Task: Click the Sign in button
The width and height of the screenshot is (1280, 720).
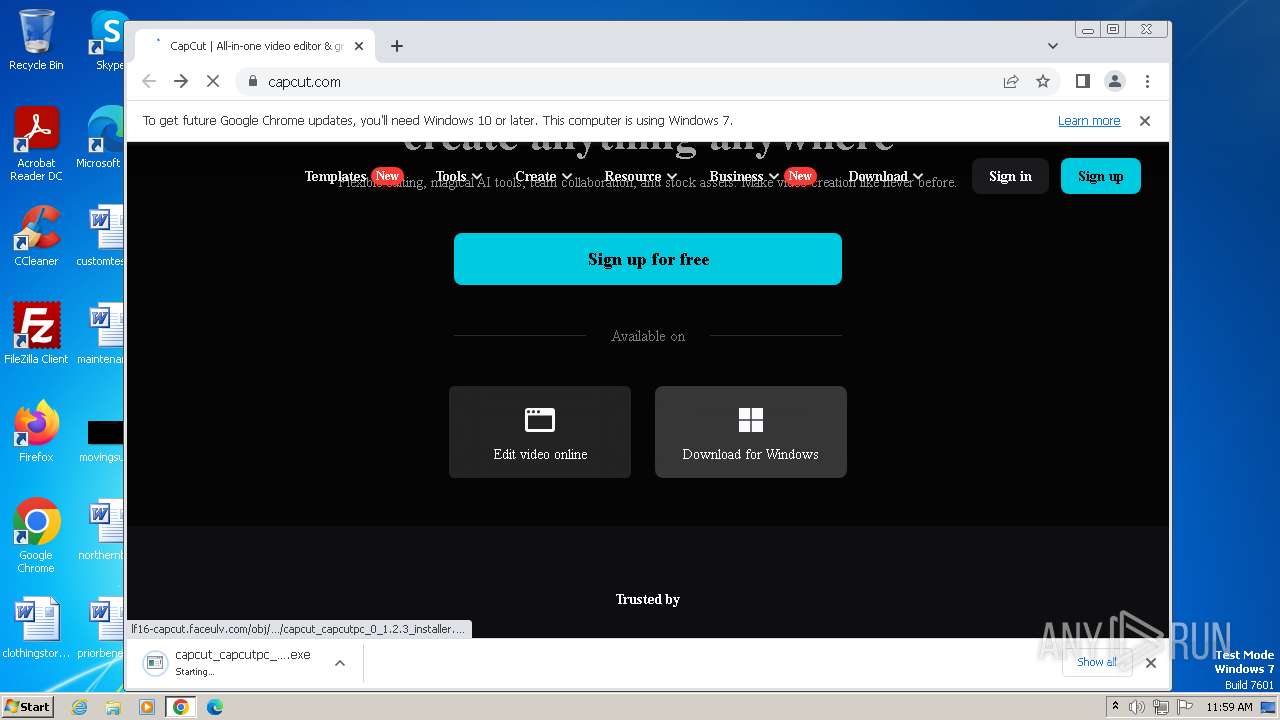Action: click(x=1010, y=176)
